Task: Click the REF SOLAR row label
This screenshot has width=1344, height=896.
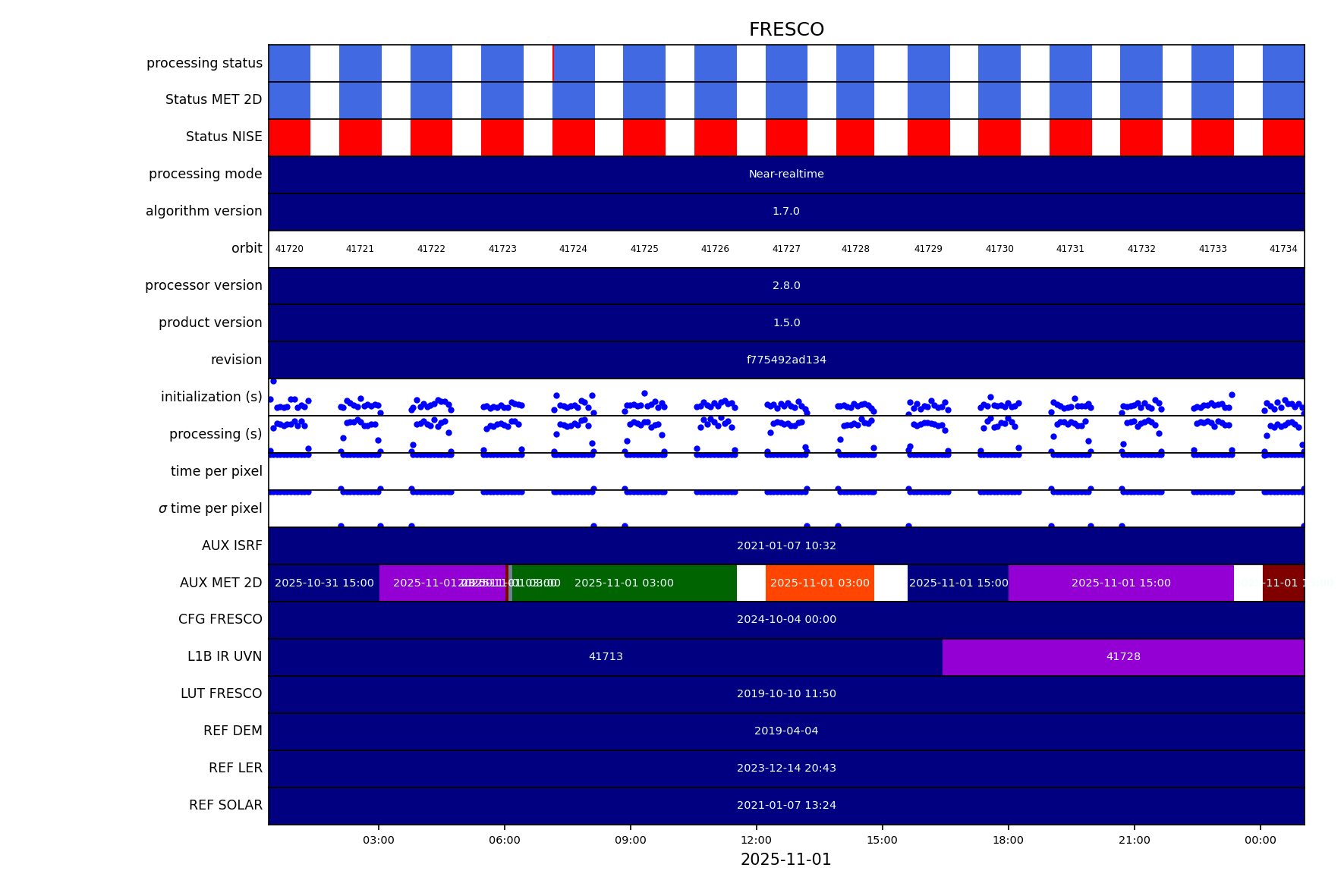Action: click(x=225, y=806)
